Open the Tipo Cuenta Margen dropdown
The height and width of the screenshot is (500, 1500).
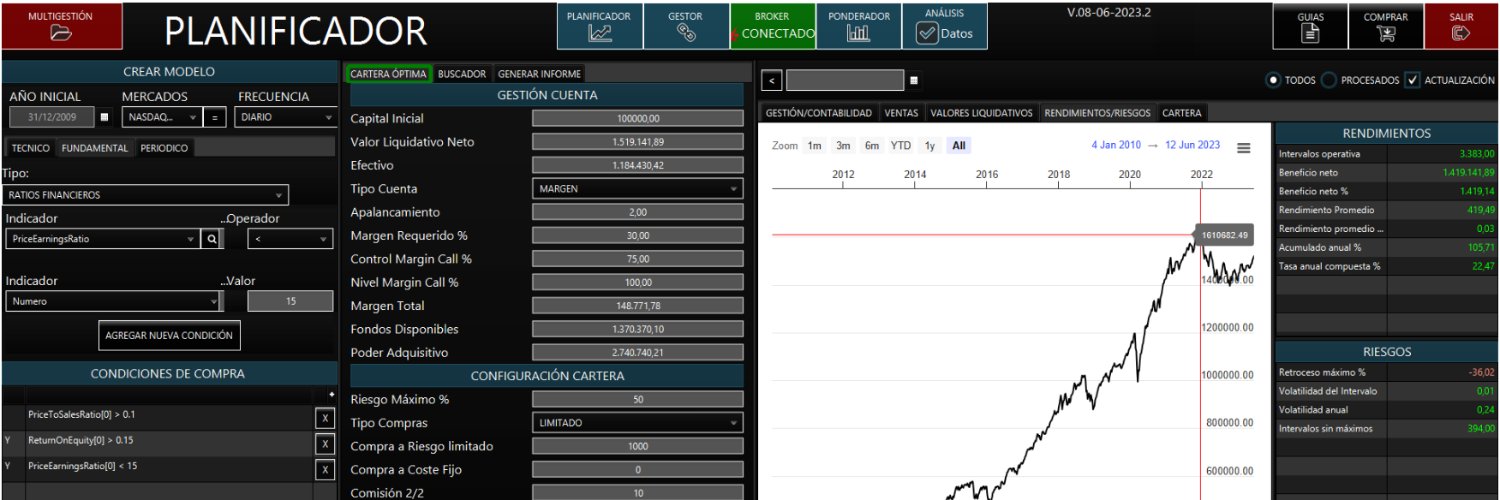pyautogui.click(x=638, y=189)
